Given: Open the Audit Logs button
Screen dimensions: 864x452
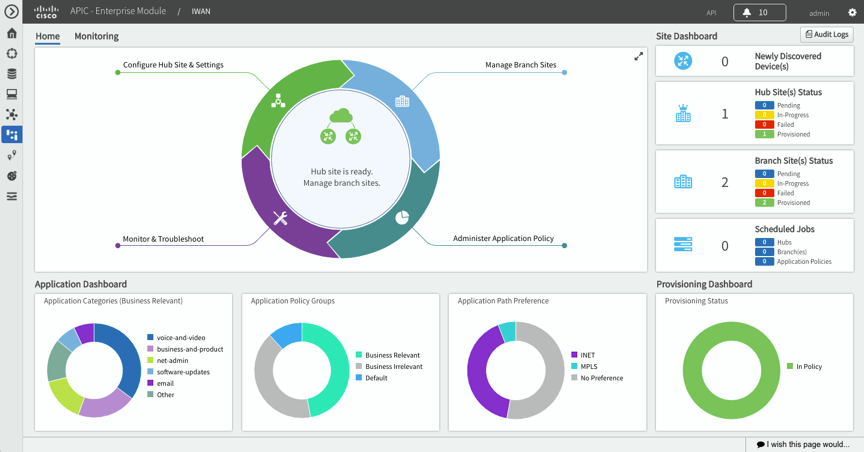Looking at the screenshot, I should [826, 35].
